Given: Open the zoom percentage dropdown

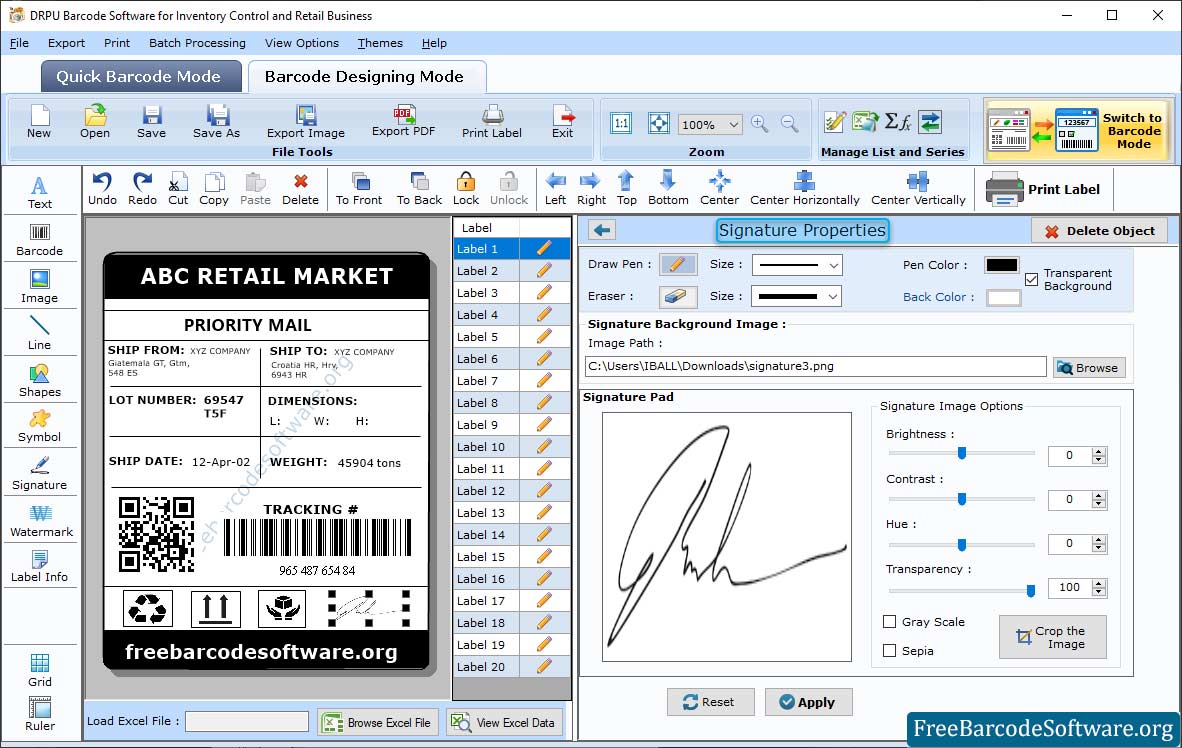Looking at the screenshot, I should 733,124.
